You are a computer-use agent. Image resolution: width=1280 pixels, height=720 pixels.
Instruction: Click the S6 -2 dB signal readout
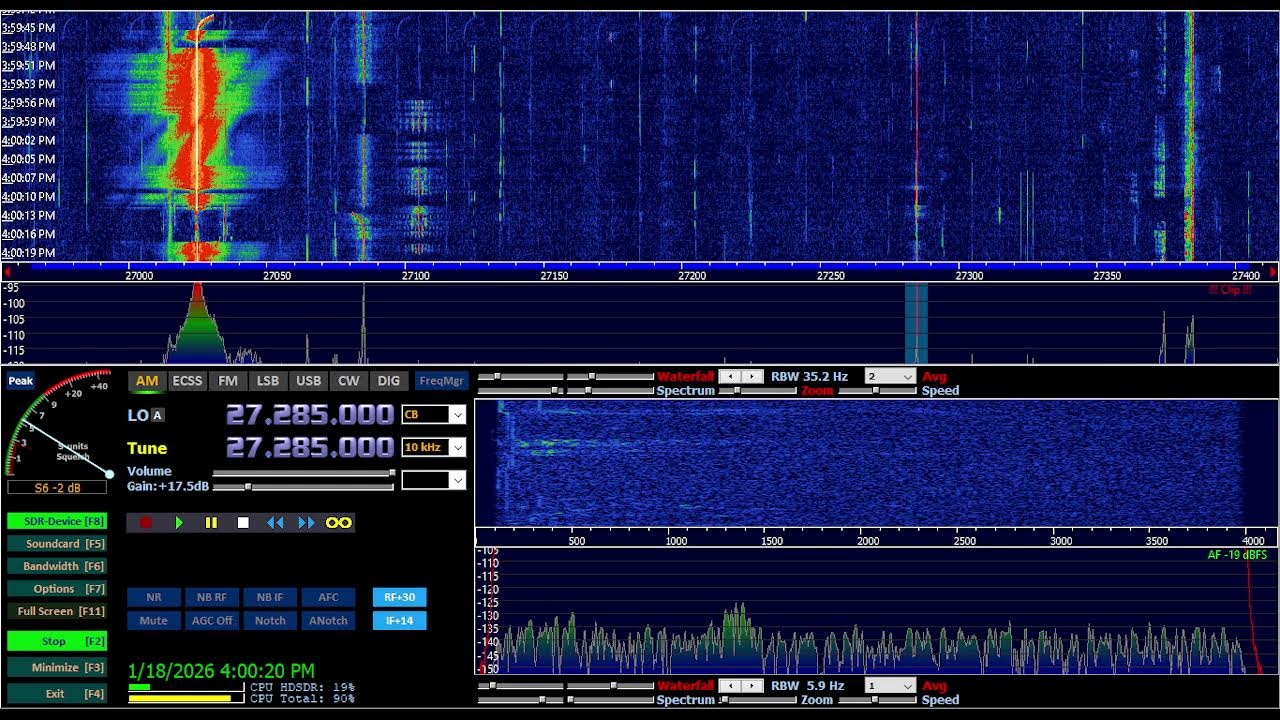pos(57,488)
